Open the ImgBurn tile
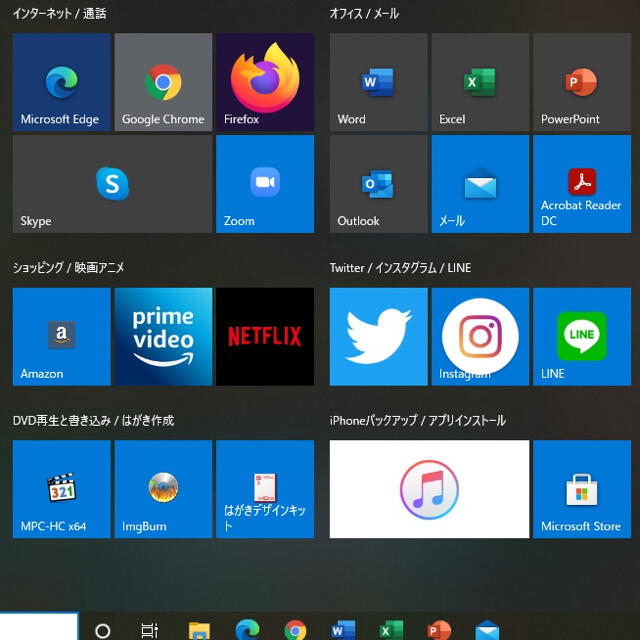The height and width of the screenshot is (640, 640). click(x=163, y=489)
